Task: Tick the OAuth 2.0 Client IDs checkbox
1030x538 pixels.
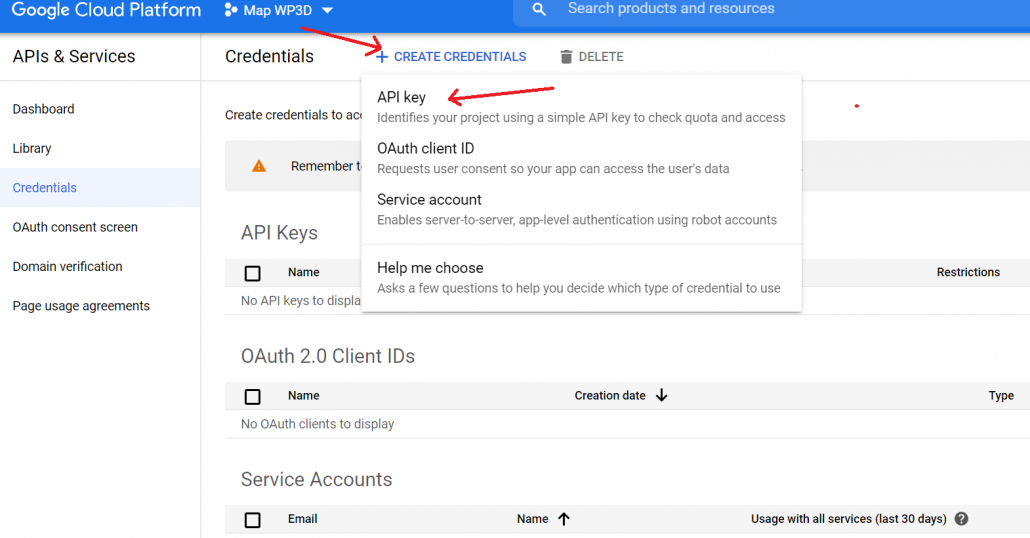Action: pos(252,397)
